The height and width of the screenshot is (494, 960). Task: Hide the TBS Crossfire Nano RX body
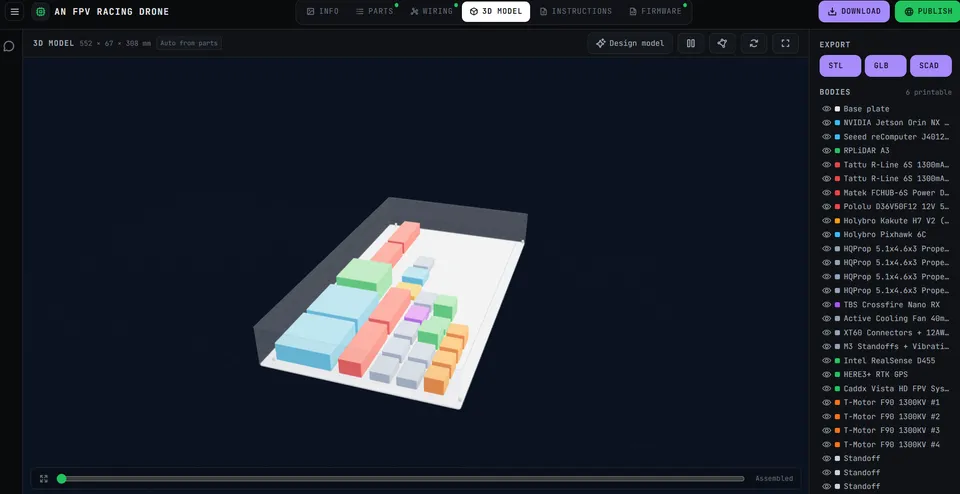click(827, 304)
